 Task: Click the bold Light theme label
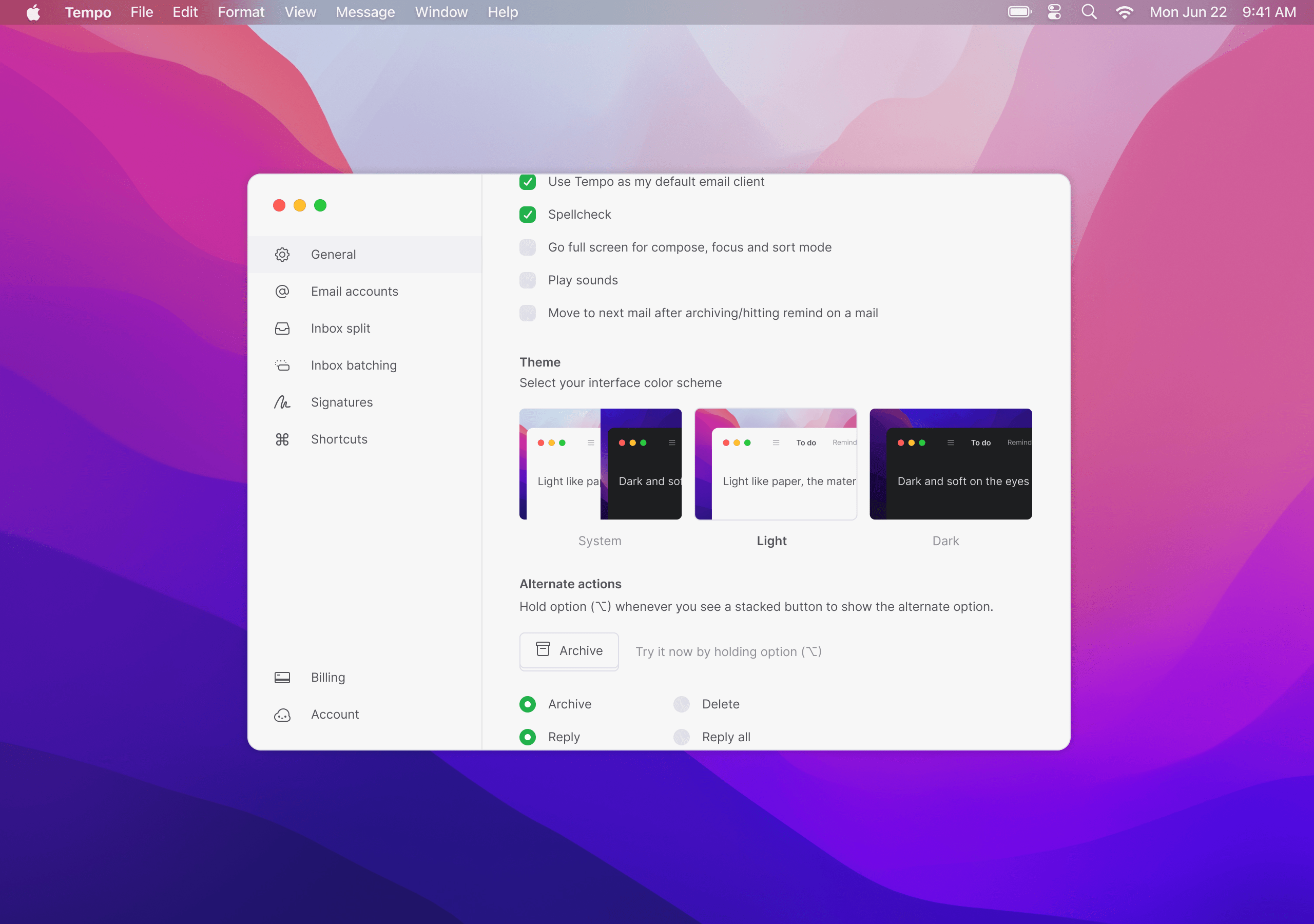coord(771,541)
